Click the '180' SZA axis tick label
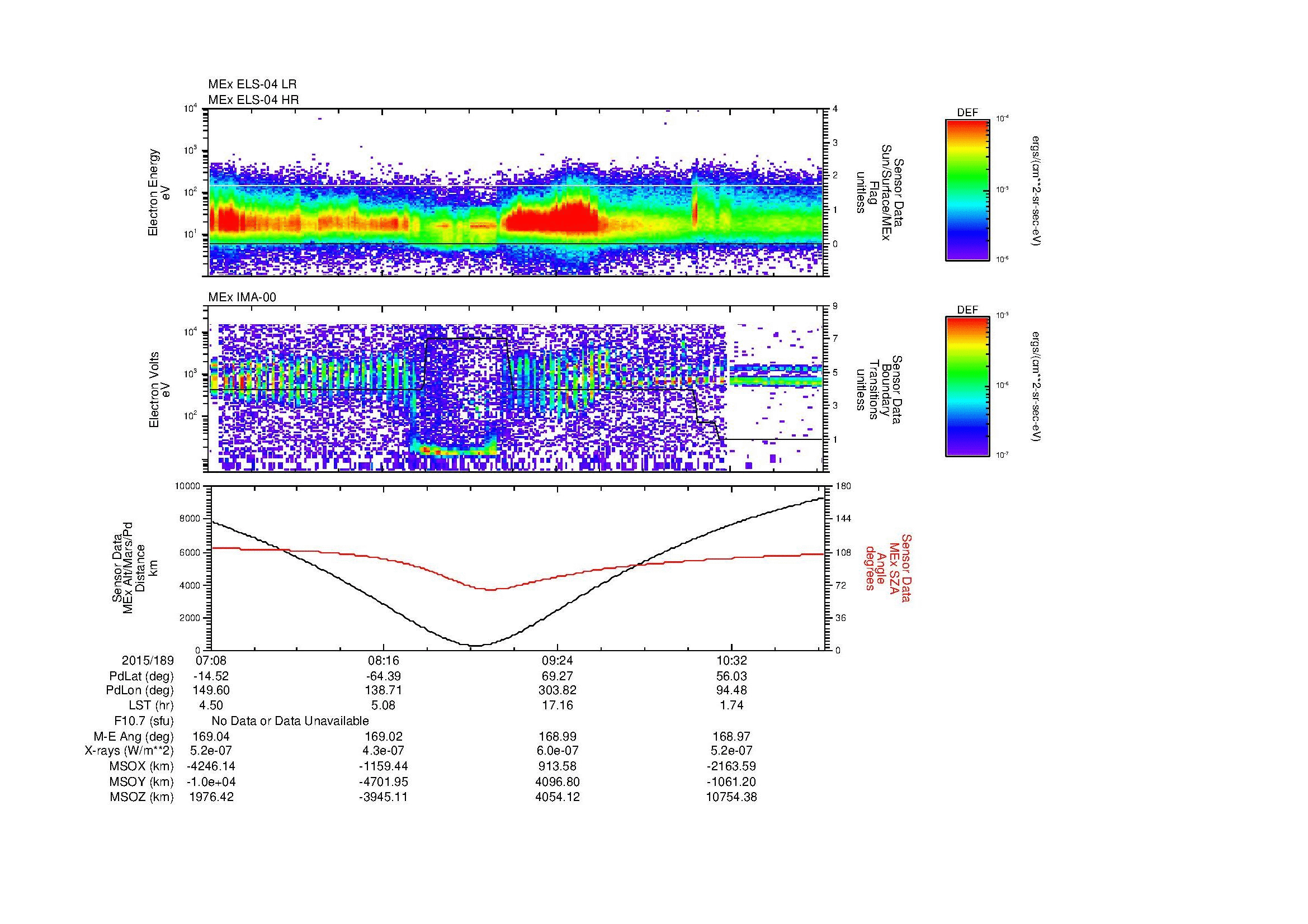The height and width of the screenshot is (924, 1308). click(843, 486)
